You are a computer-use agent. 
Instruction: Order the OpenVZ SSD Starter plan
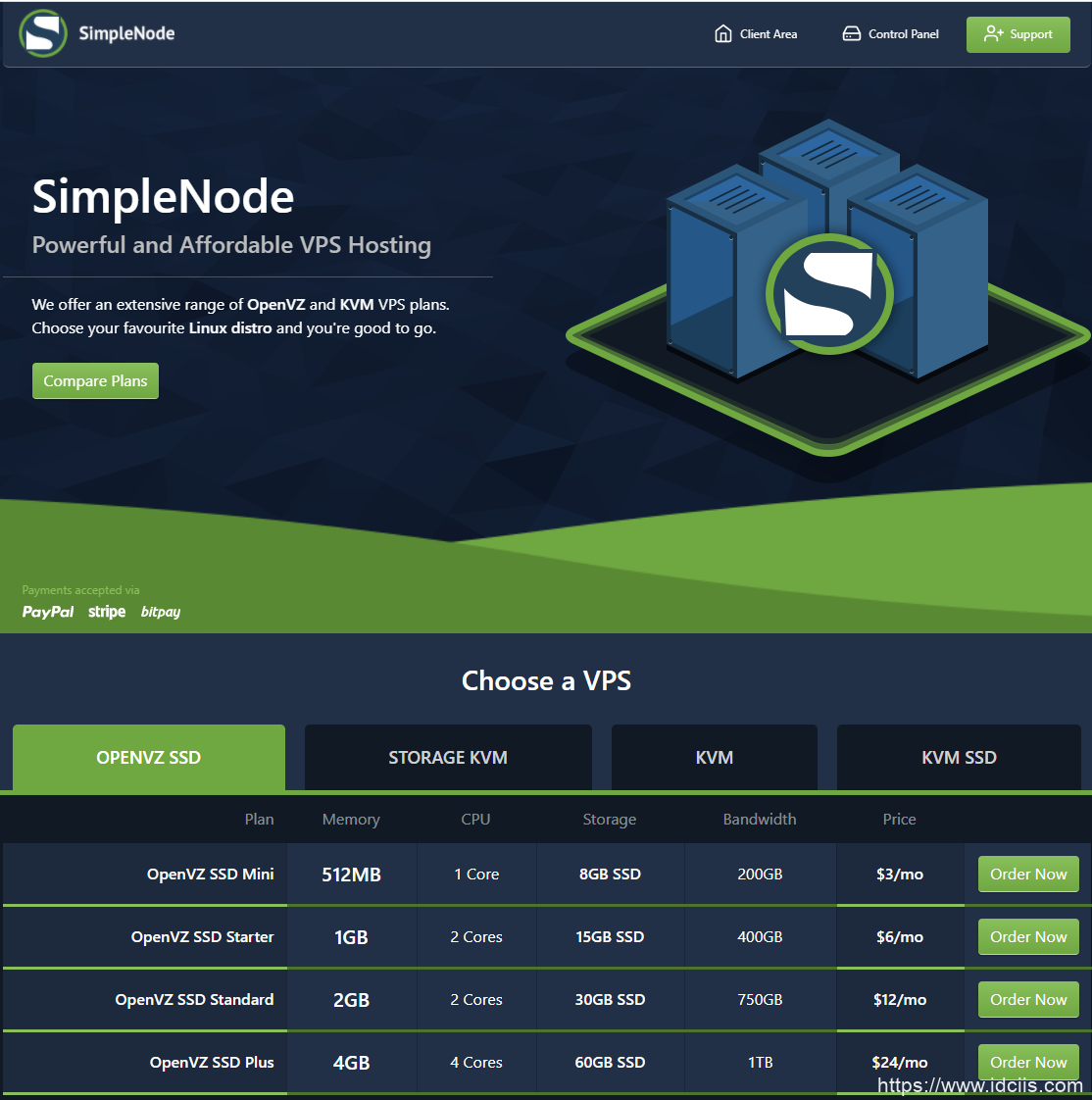click(1027, 936)
